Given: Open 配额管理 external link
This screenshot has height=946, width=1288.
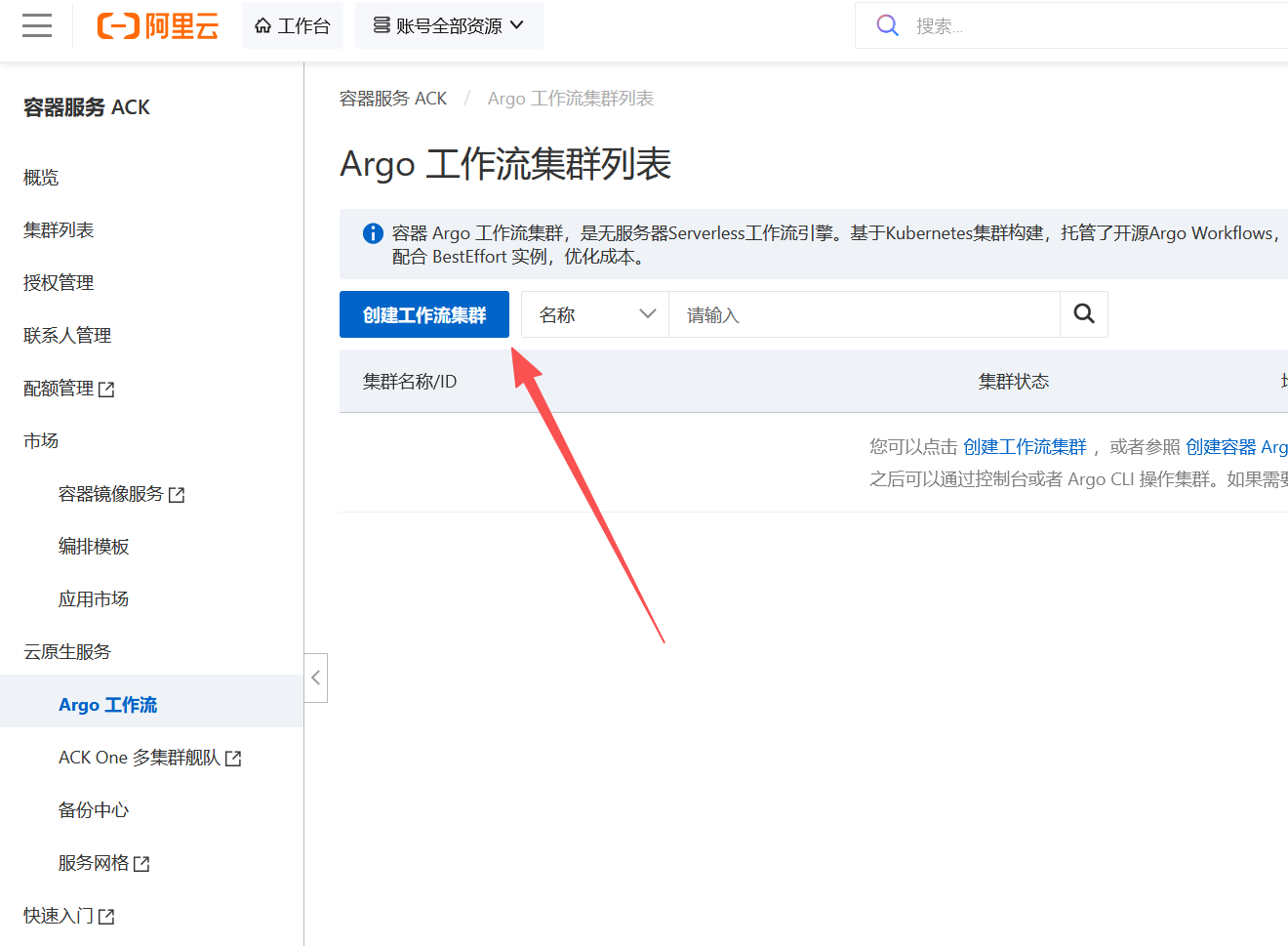Looking at the screenshot, I should pyautogui.click(x=69, y=389).
